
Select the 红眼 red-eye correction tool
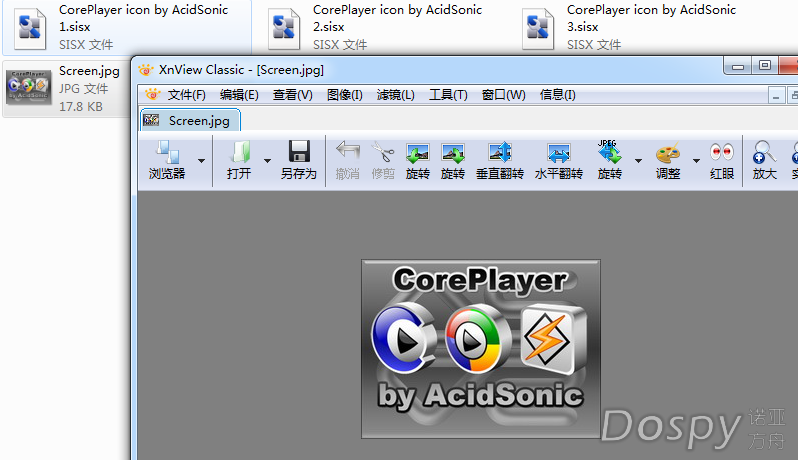(x=722, y=161)
